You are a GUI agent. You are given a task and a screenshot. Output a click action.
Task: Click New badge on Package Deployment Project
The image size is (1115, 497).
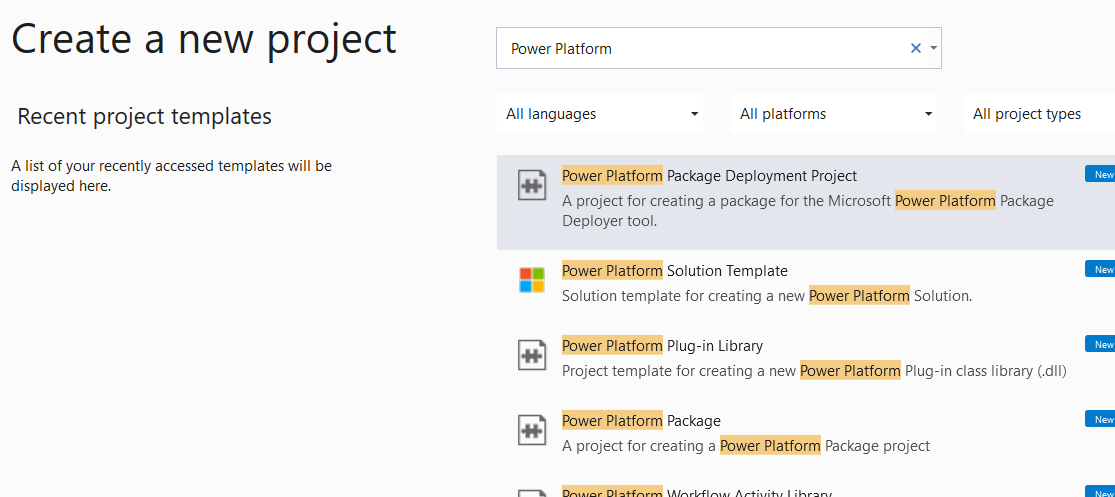[1101, 174]
